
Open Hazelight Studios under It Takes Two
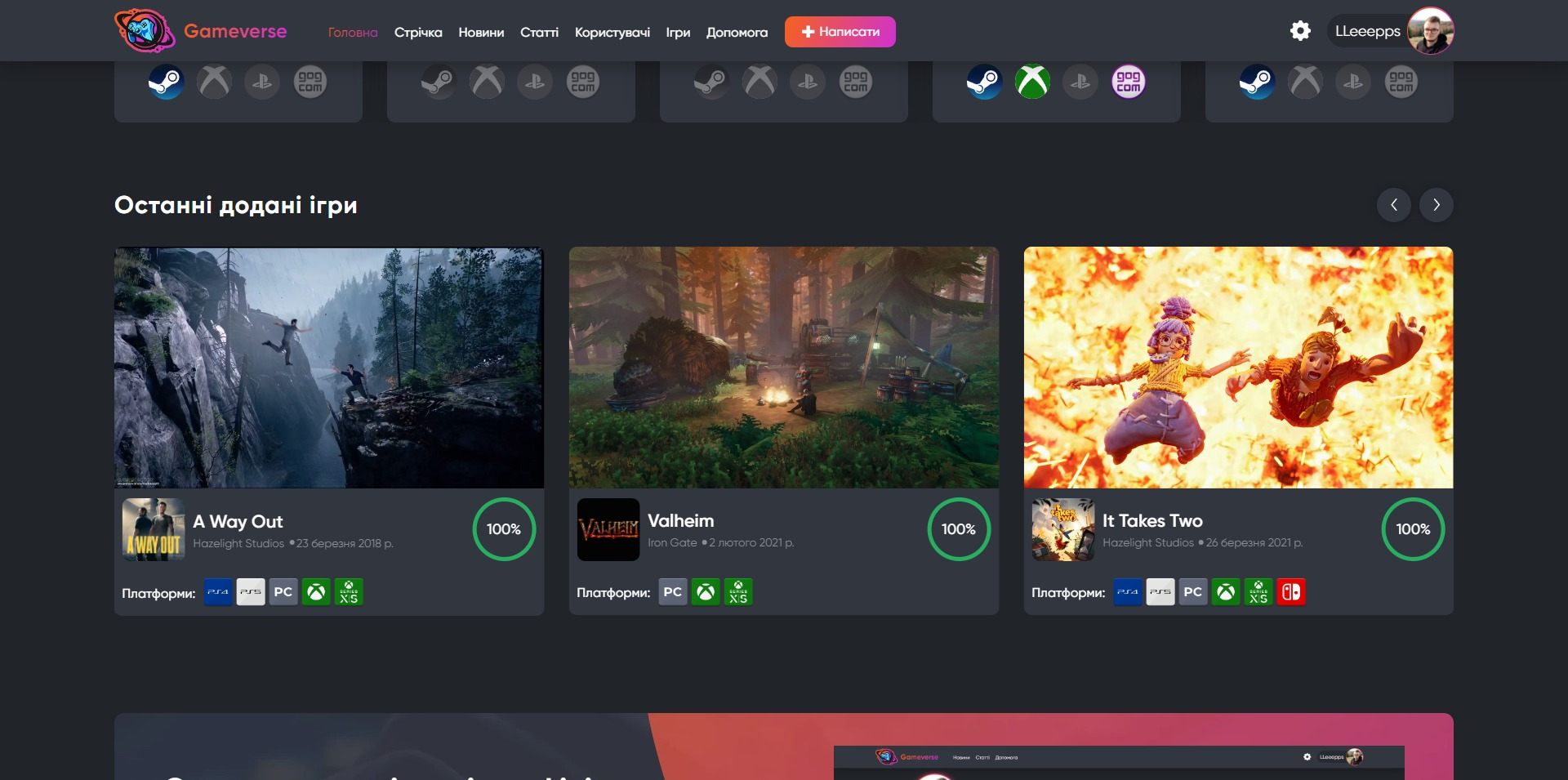point(1148,542)
